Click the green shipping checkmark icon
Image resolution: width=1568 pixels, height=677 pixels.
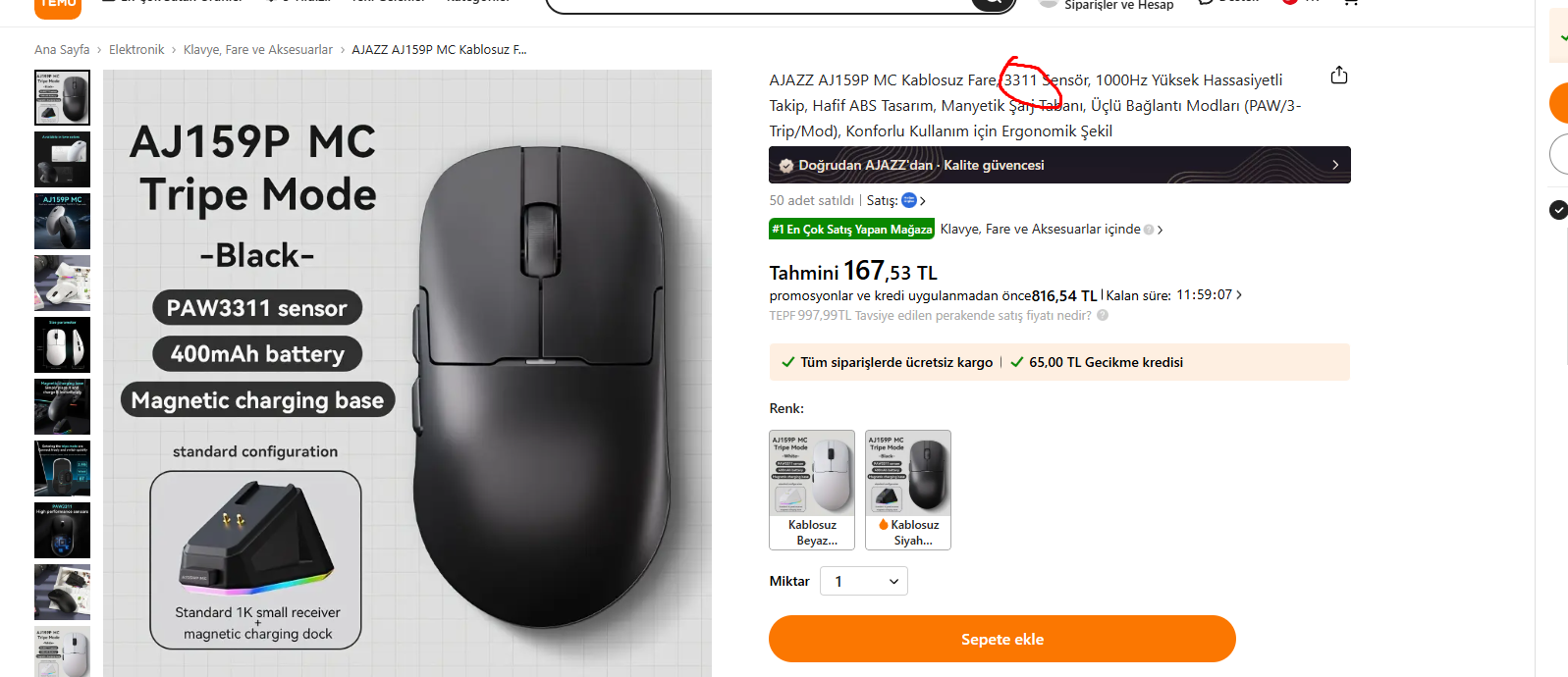(x=787, y=362)
